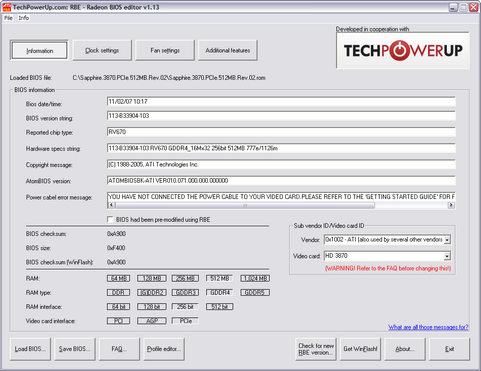This screenshot has width=481, height=371.
Task: Switch to the Information tab
Action: (39, 51)
